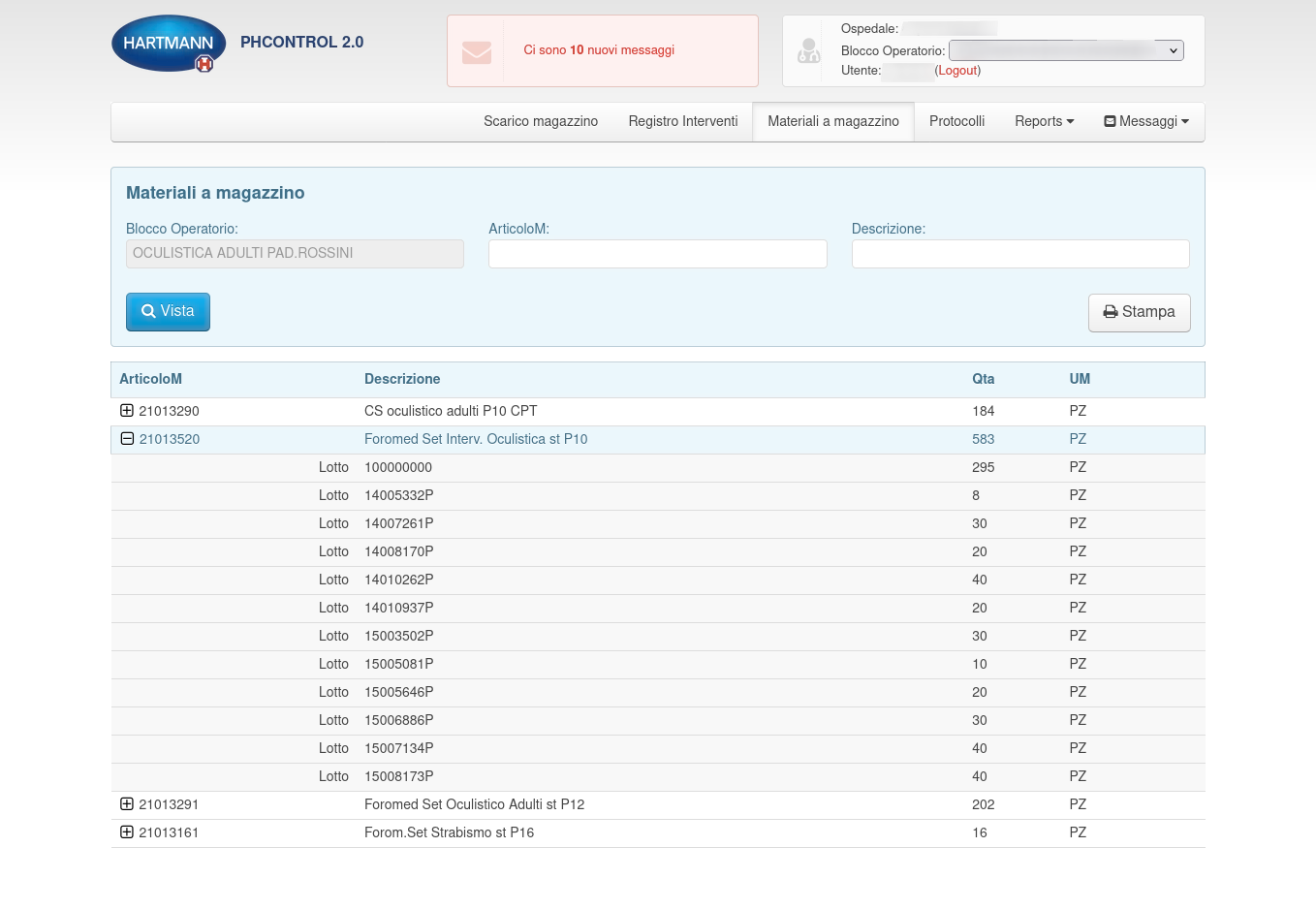The width and height of the screenshot is (1316, 910).
Task: Go to Scarico magazzino tab
Action: [541, 121]
